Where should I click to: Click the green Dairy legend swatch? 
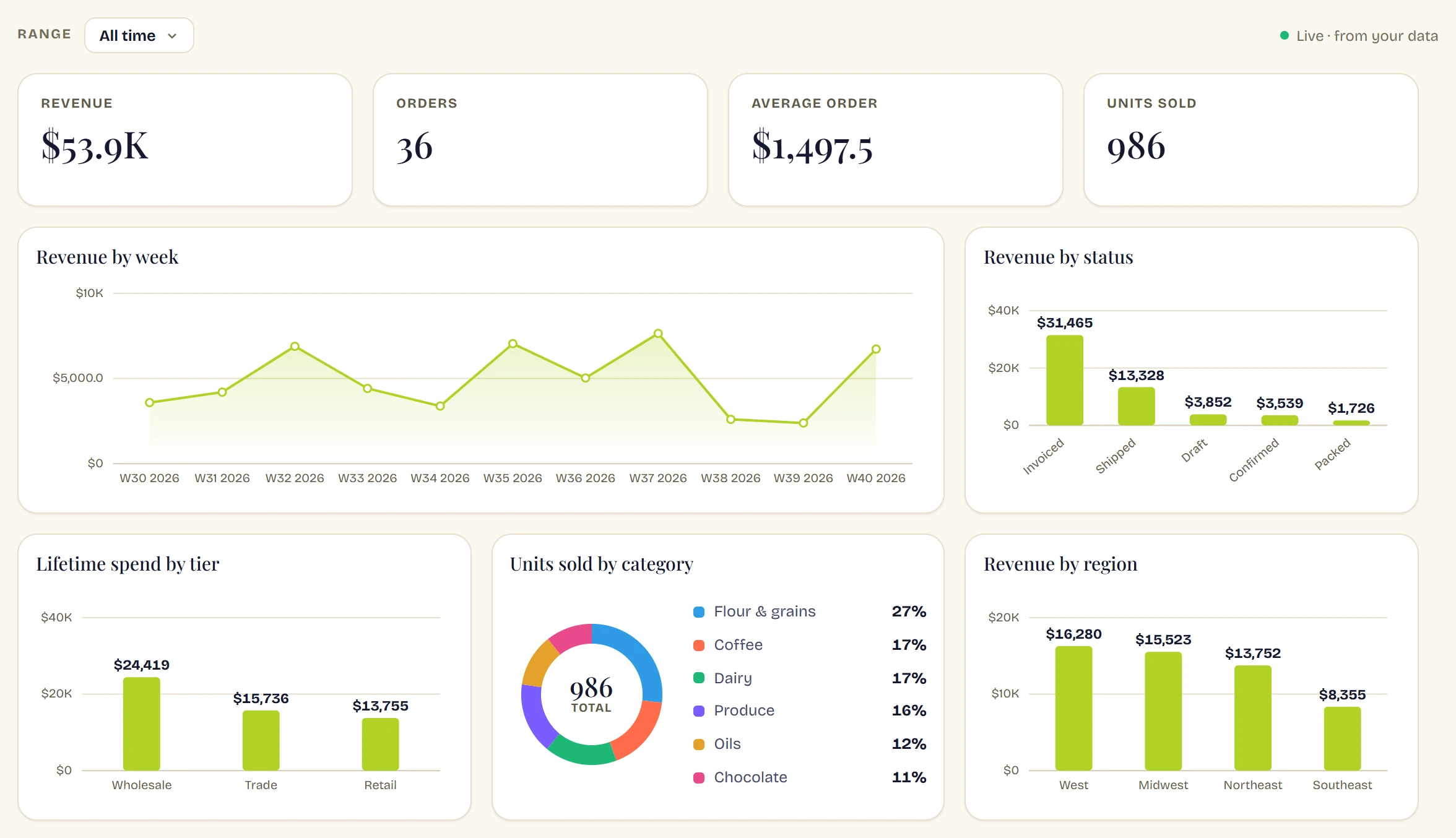(x=699, y=678)
